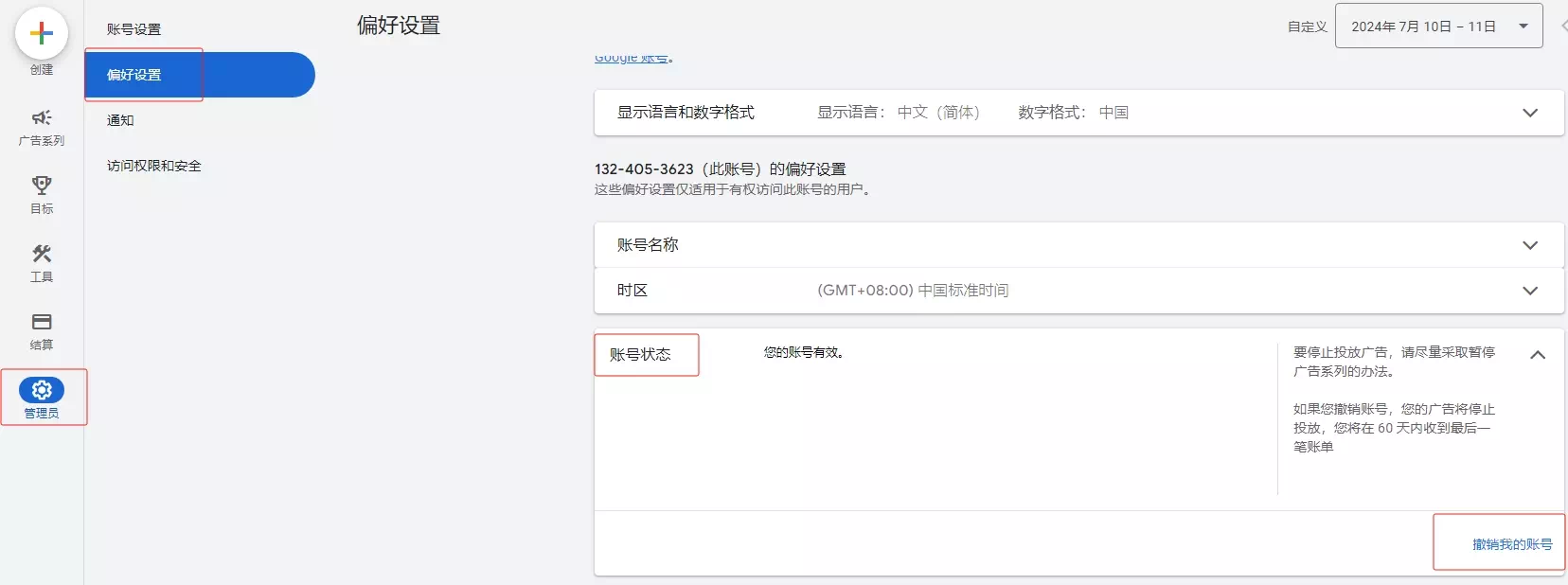Collapse the 账号状态 section with the up chevron
Image resolution: width=1568 pixels, height=585 pixels.
[x=1537, y=355]
